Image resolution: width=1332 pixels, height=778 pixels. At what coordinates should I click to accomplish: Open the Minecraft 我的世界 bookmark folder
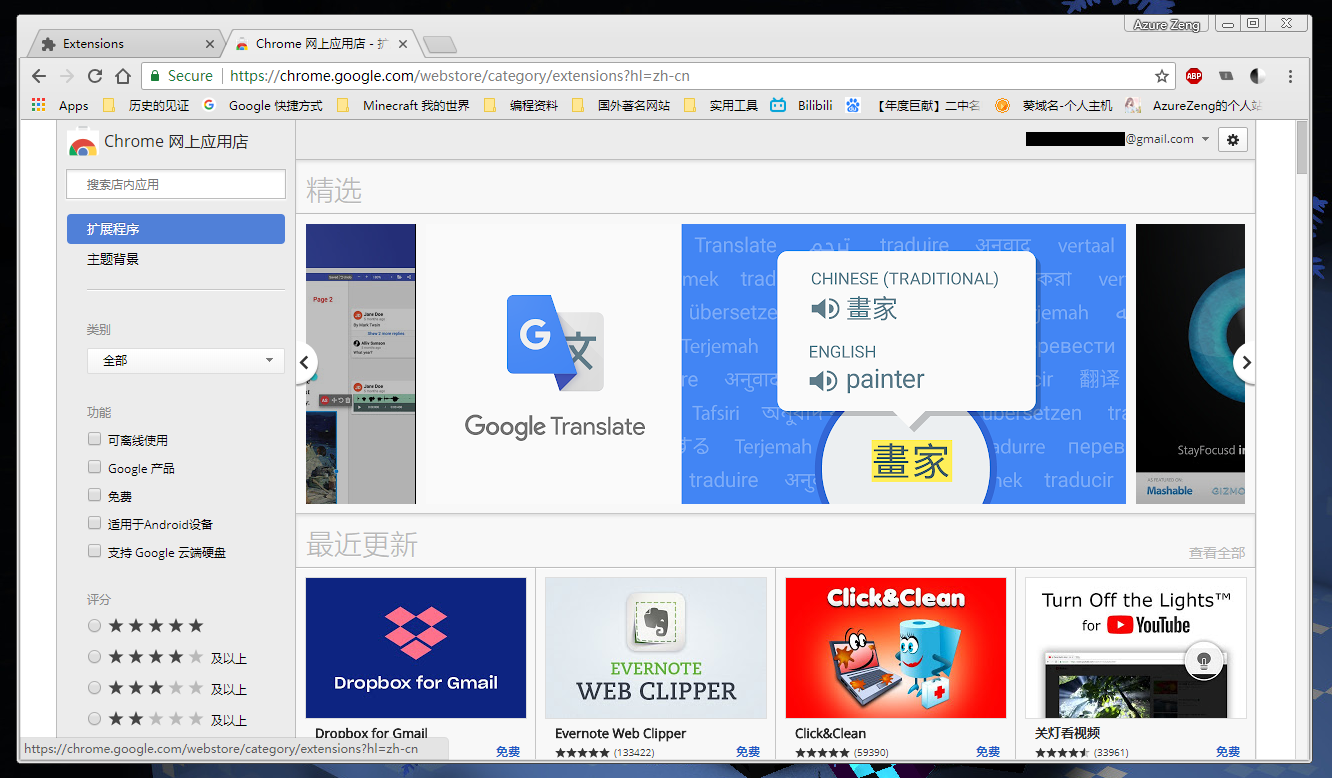(x=403, y=105)
